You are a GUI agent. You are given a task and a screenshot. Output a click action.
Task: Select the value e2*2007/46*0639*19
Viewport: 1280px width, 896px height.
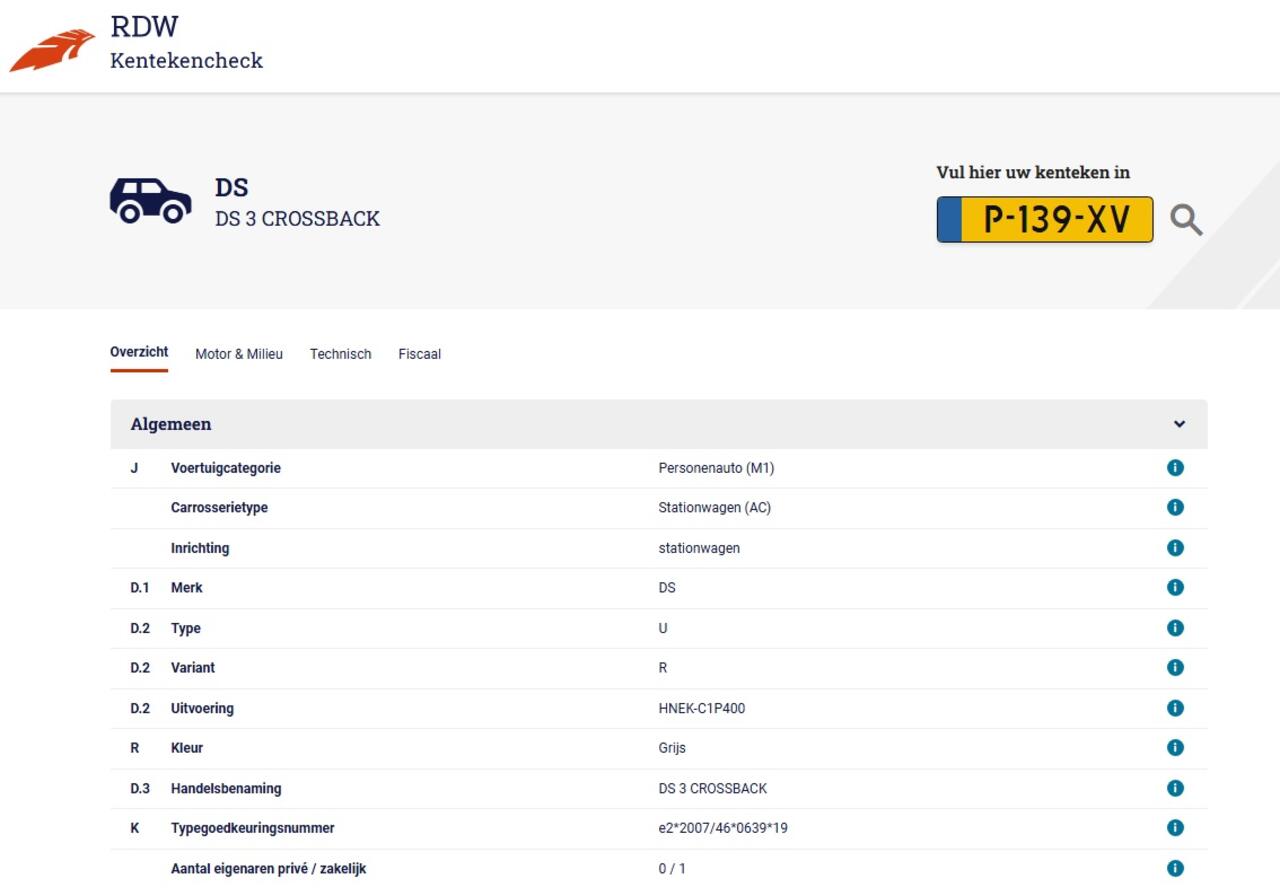coord(723,828)
